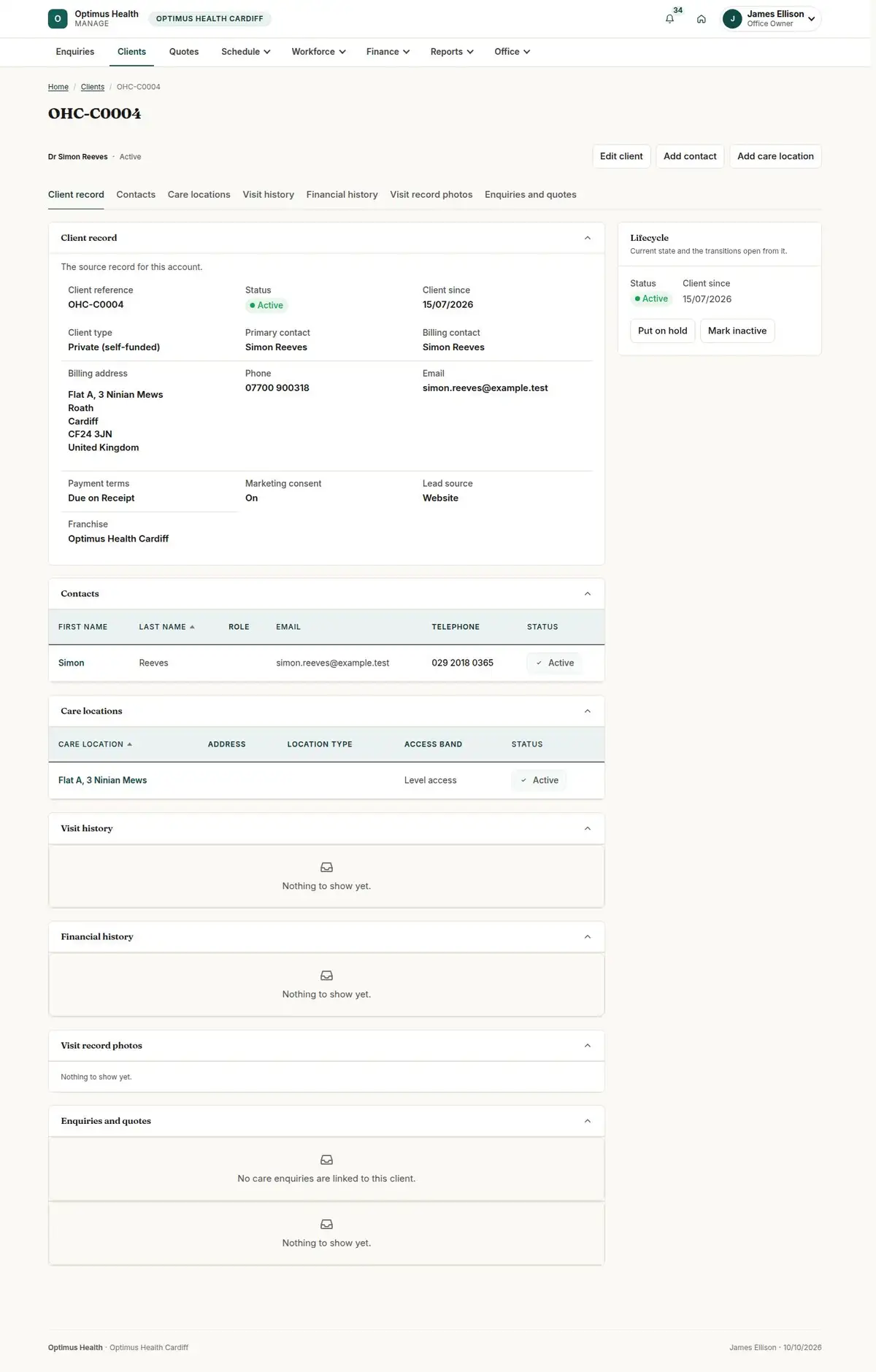Open the Enquiries and quotes tab
Viewport: 876px width, 1372px height.
530,195
